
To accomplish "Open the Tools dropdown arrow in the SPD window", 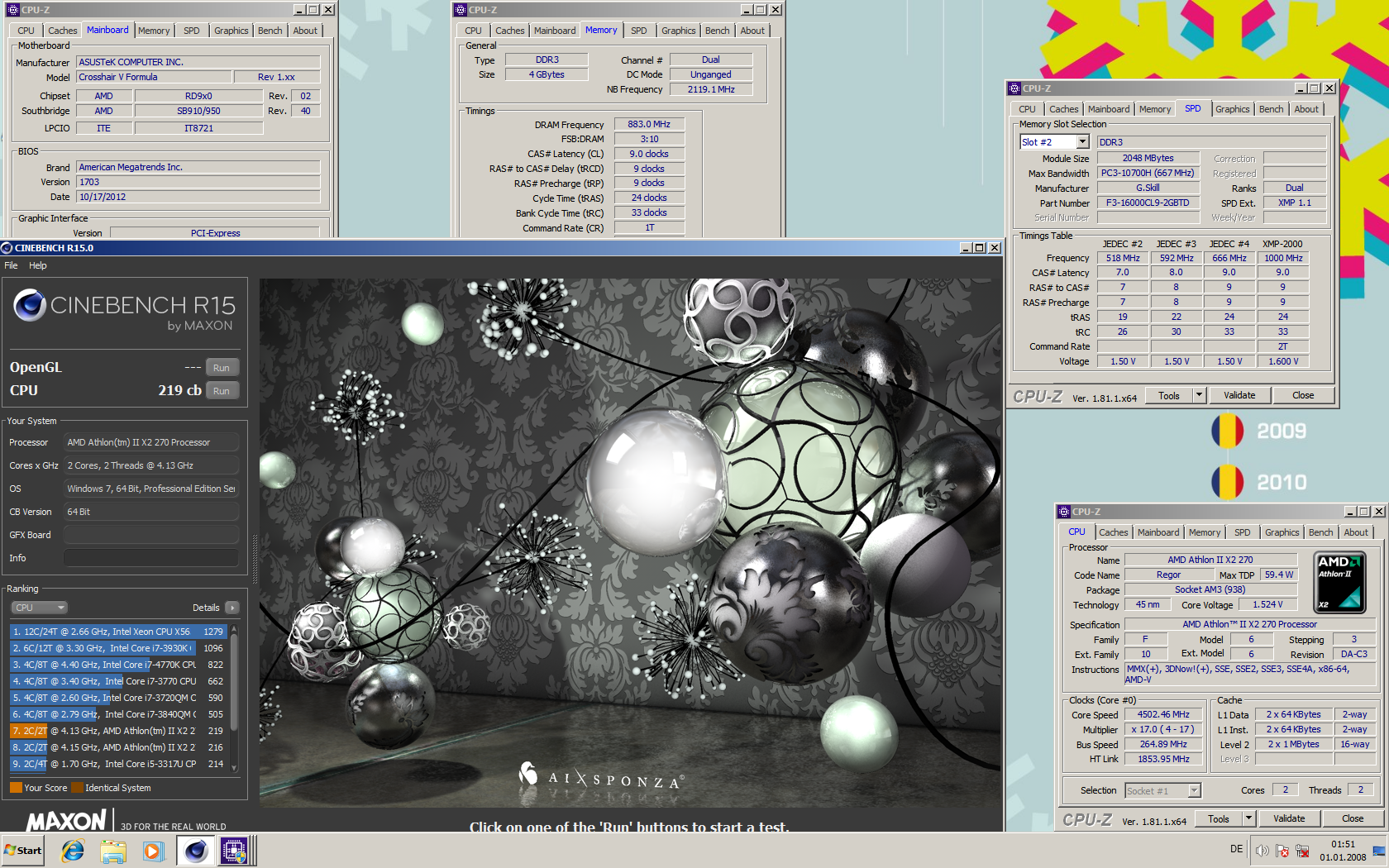I will click(x=1199, y=395).
